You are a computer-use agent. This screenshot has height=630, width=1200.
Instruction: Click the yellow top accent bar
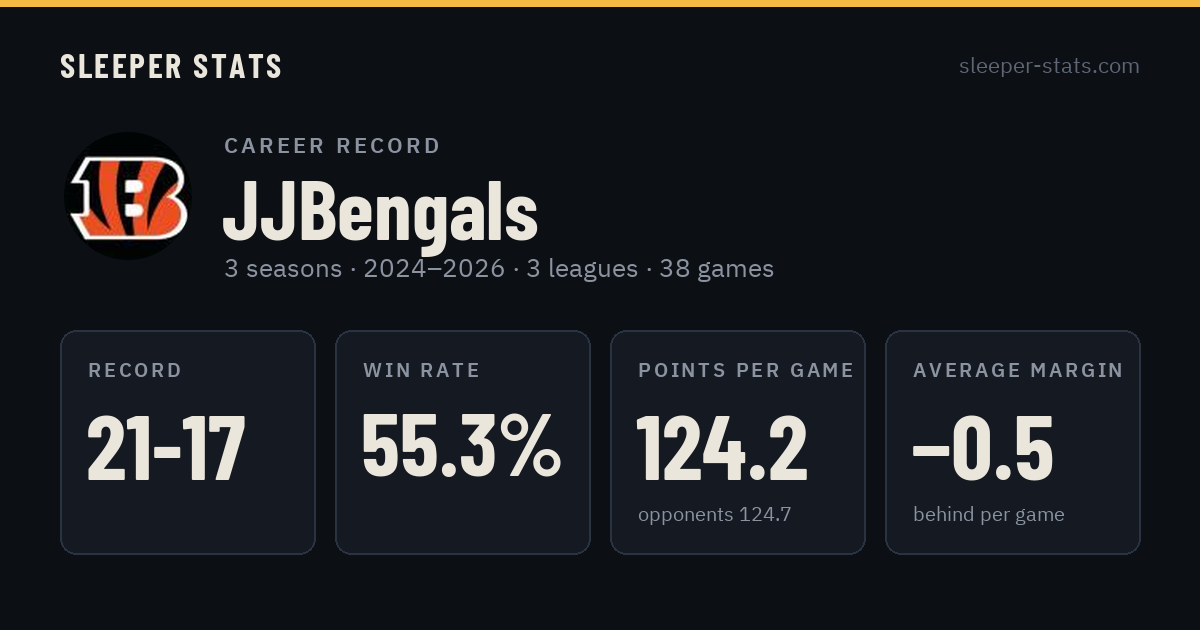coord(600,3)
